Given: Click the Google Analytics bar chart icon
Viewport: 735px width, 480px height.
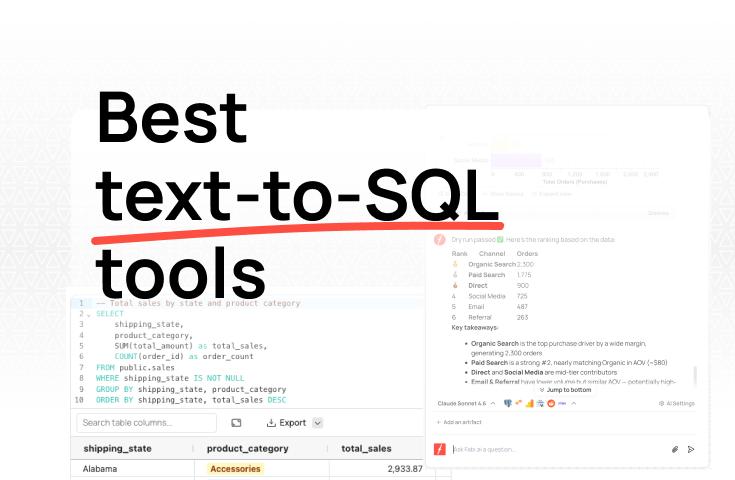Looking at the screenshot, I should tap(529, 403).
